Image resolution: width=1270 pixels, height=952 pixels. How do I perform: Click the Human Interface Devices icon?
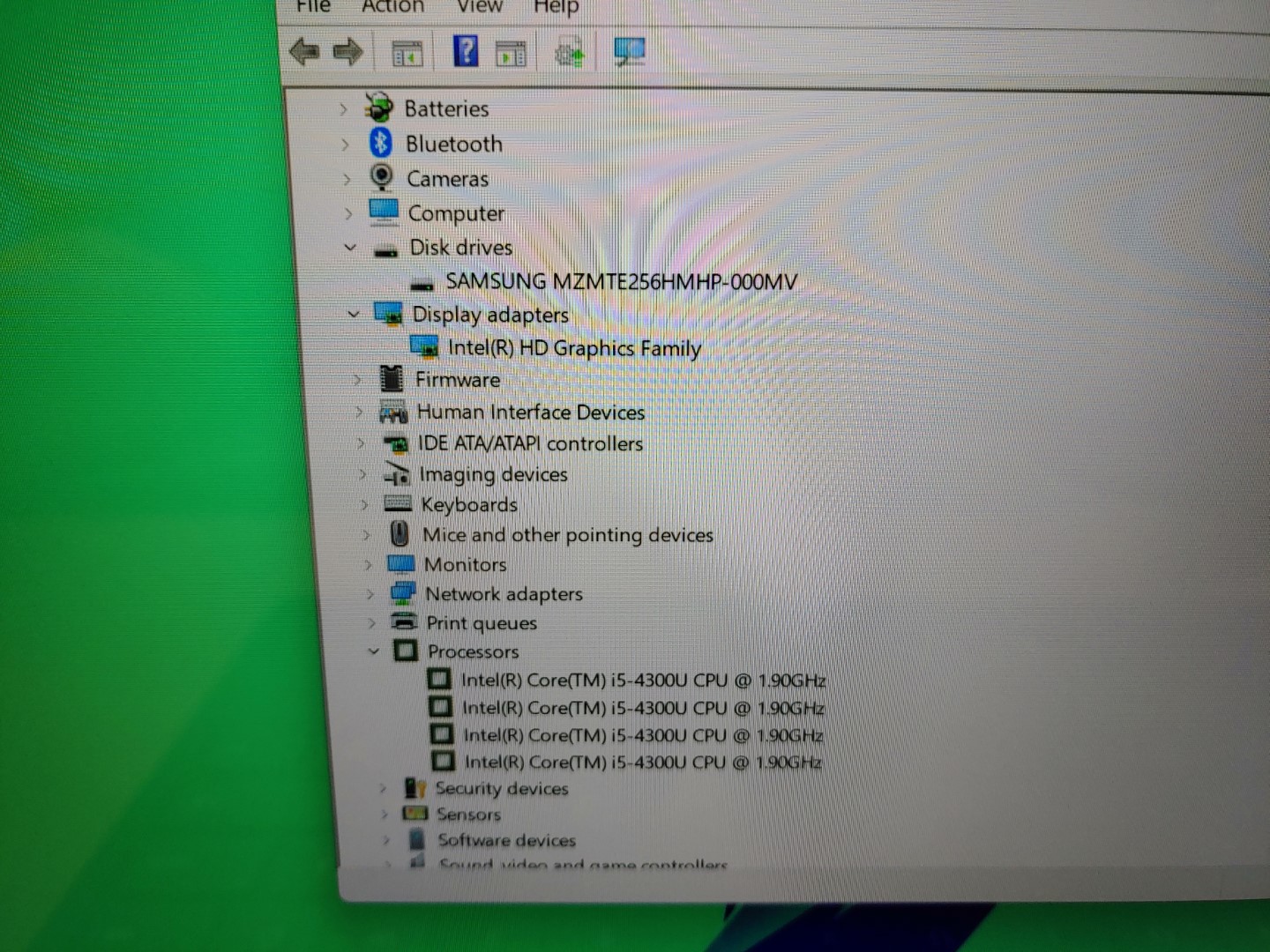tap(393, 411)
